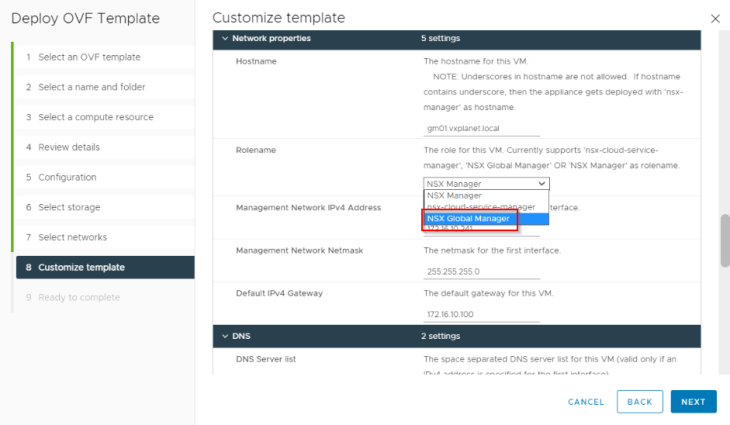Open the Rolename dropdown arrow

541,183
